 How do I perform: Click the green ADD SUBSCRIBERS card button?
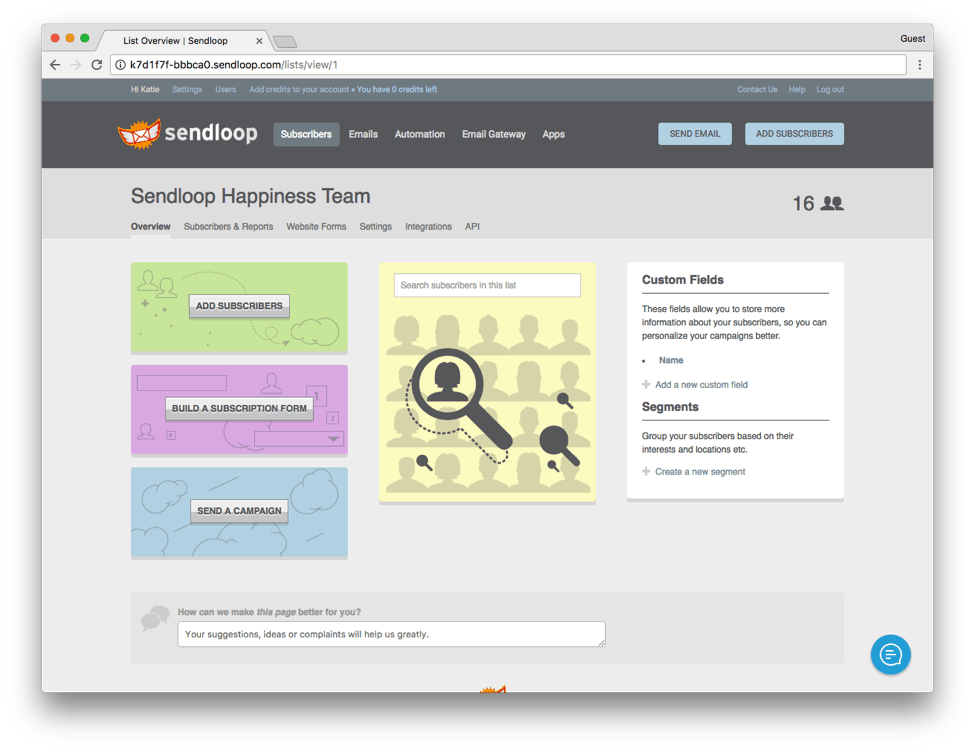[239, 306]
